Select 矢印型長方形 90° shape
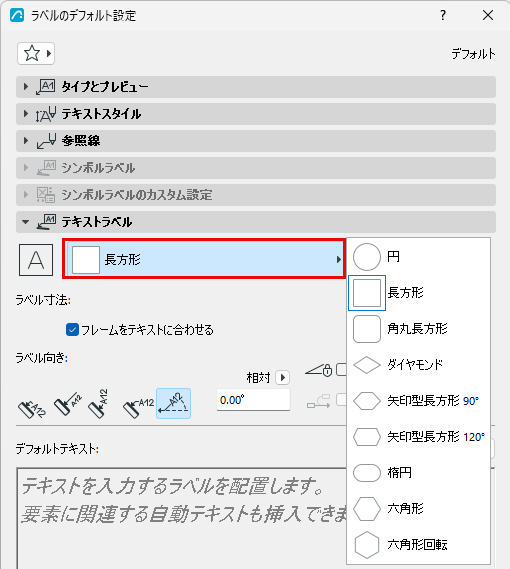Viewport: 510px width, 569px height. coord(419,401)
